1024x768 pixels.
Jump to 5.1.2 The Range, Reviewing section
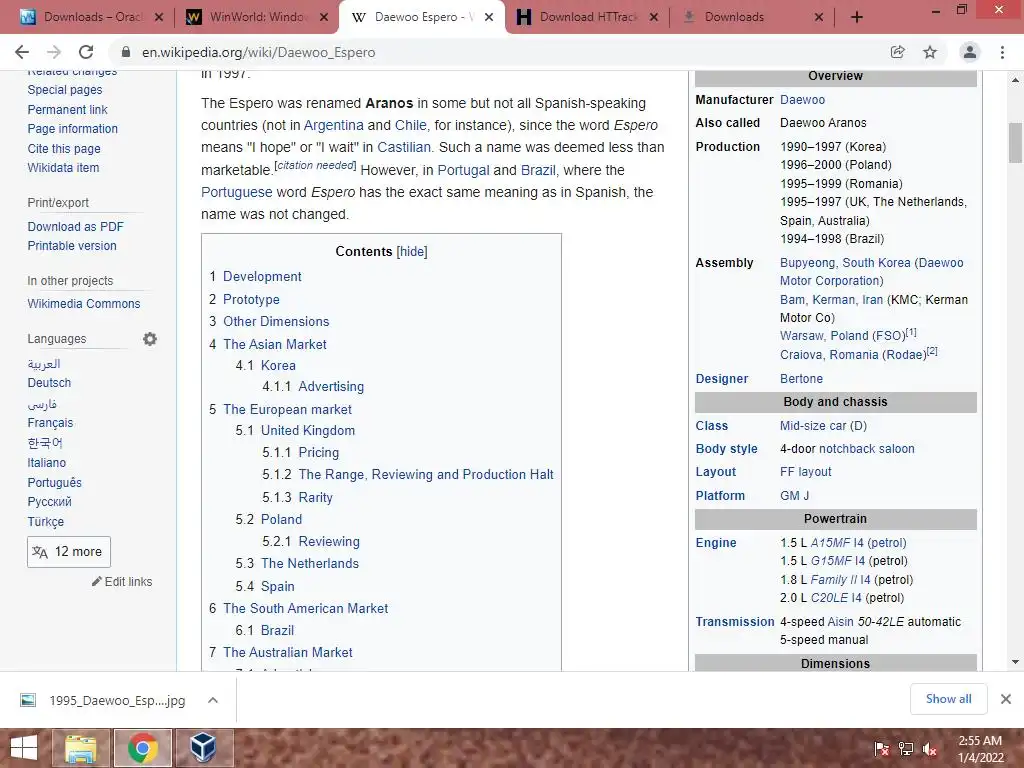pos(426,474)
